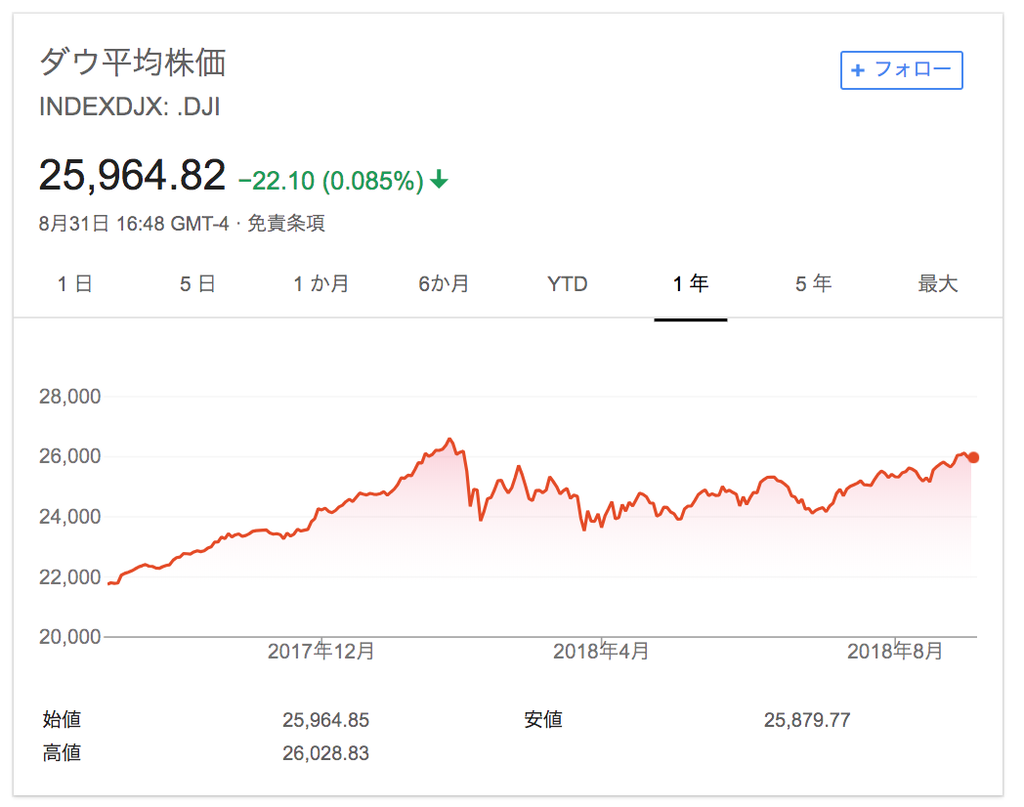The width and height of the screenshot is (1024, 807).
Task: Open the 最大 range tab
Action: coord(937,284)
